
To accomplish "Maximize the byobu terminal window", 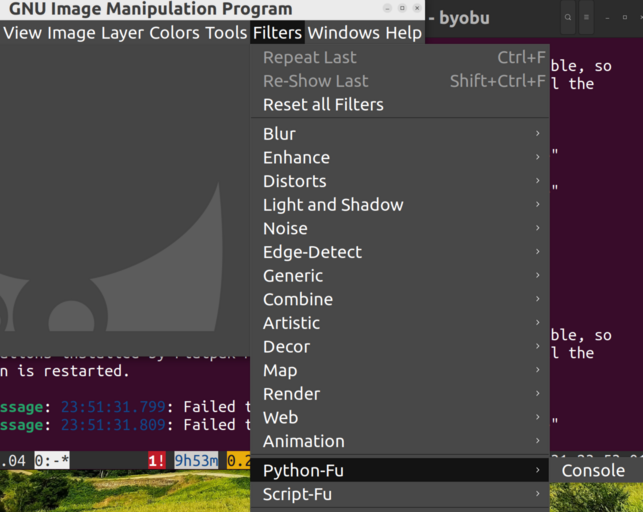I will coord(625,17).
